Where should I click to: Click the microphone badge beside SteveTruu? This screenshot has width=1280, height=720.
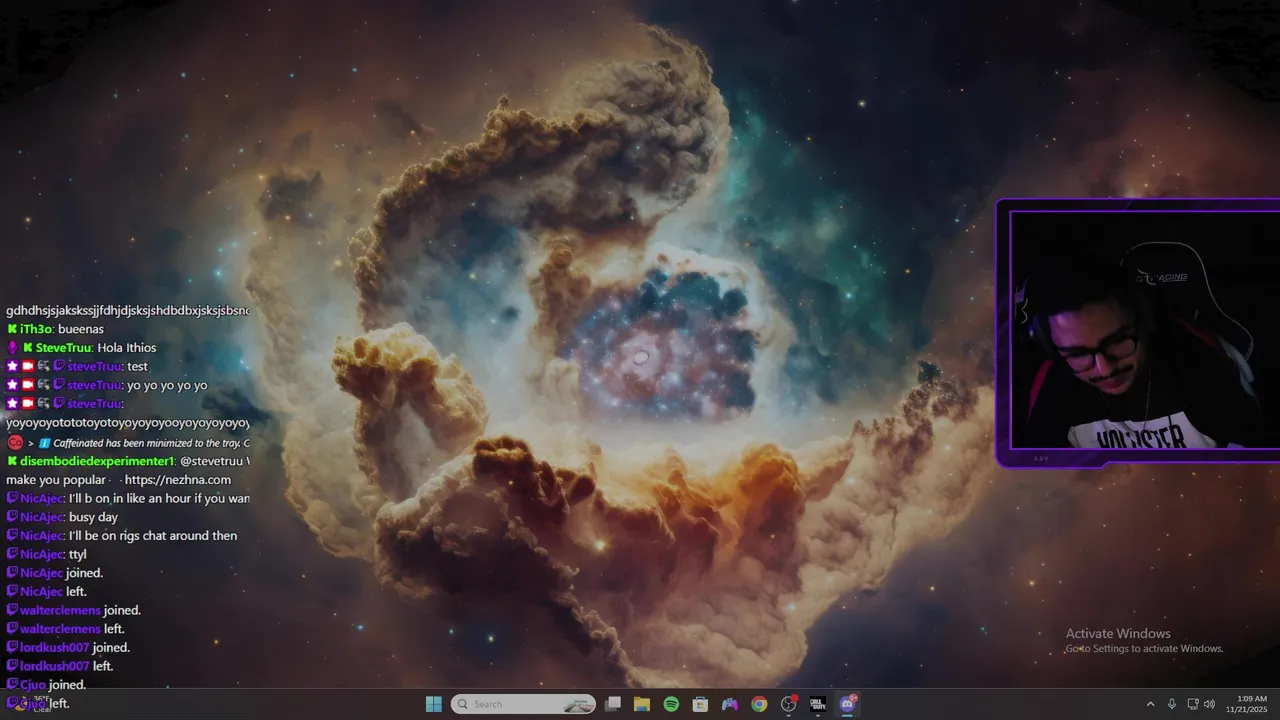[12, 348]
